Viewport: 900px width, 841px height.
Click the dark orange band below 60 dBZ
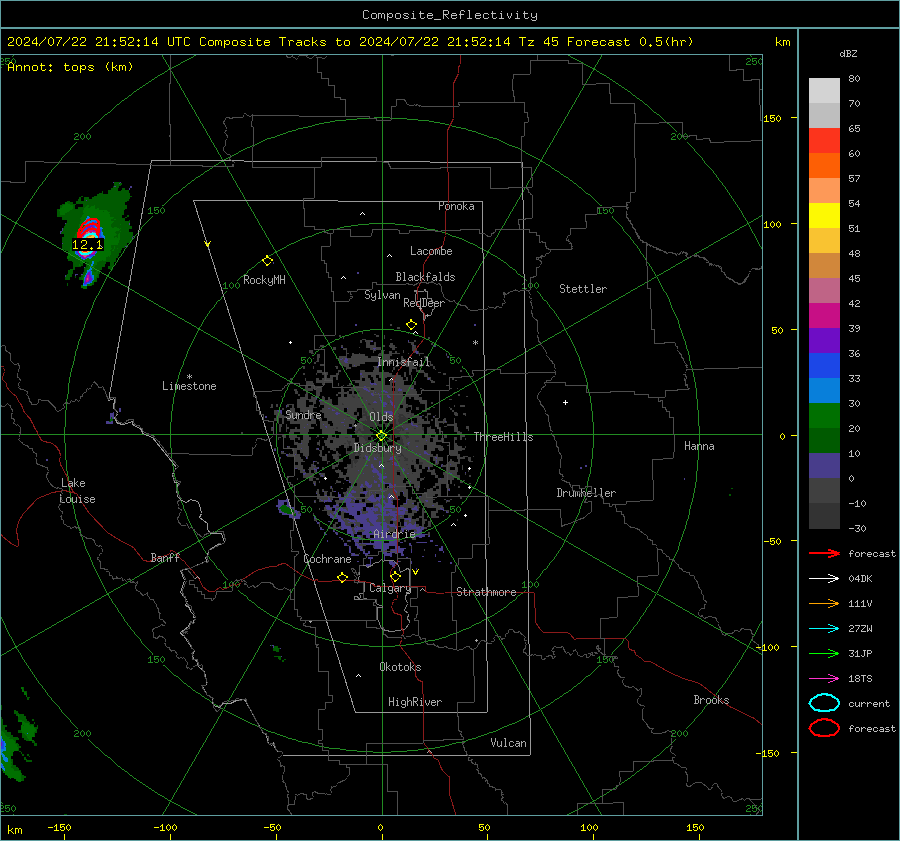click(824, 165)
